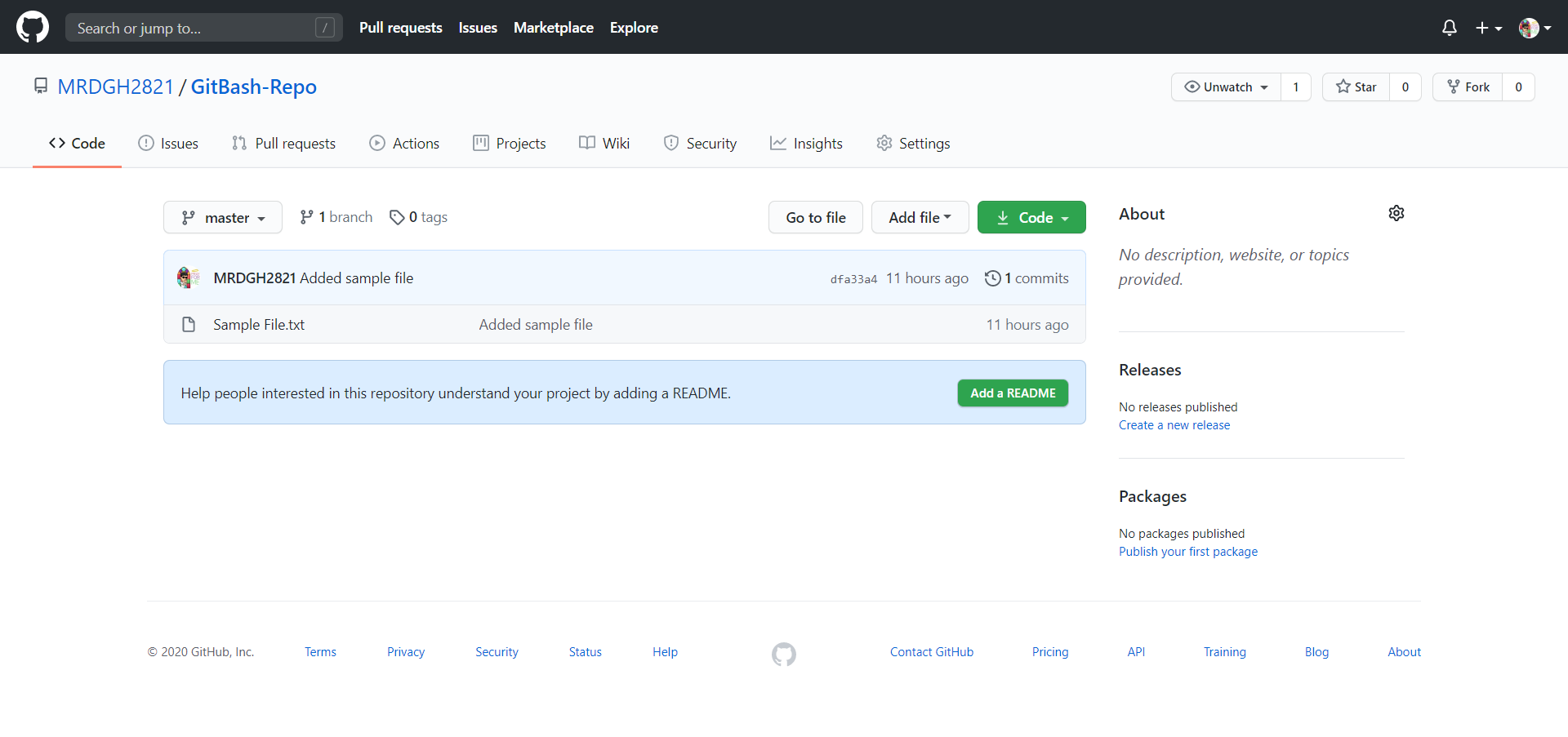View the 1 branch link
Image resolution: width=1568 pixels, height=737 pixels.
[336, 217]
